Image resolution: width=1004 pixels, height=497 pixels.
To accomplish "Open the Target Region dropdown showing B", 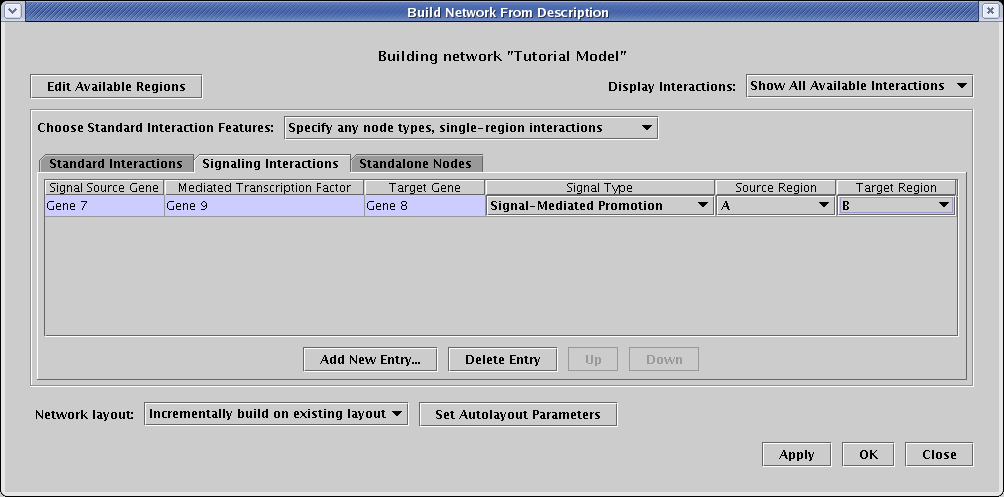I will point(896,206).
